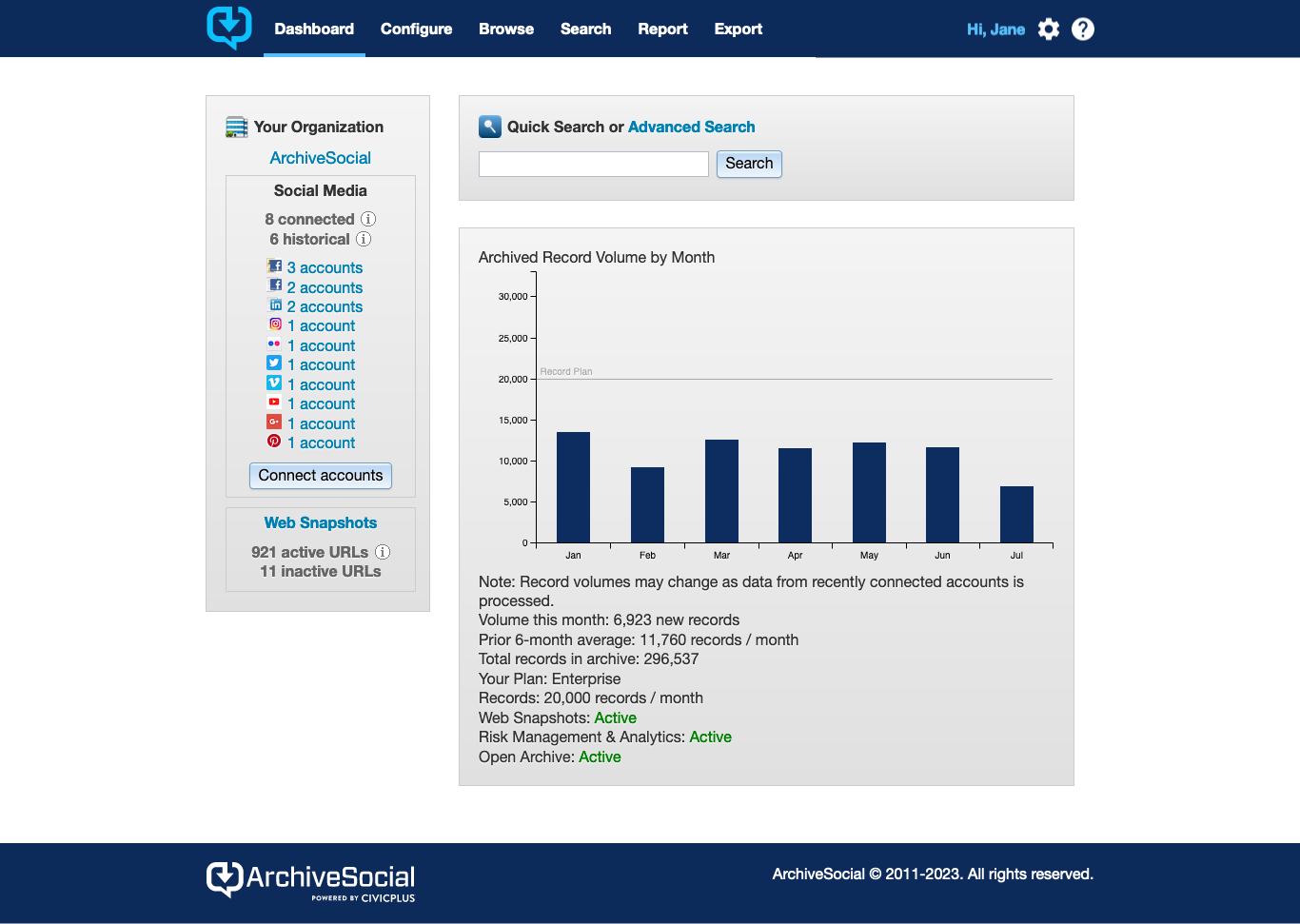Select the Instagram account icon
Image resolution: width=1300 pixels, height=924 pixels.
pos(275,324)
